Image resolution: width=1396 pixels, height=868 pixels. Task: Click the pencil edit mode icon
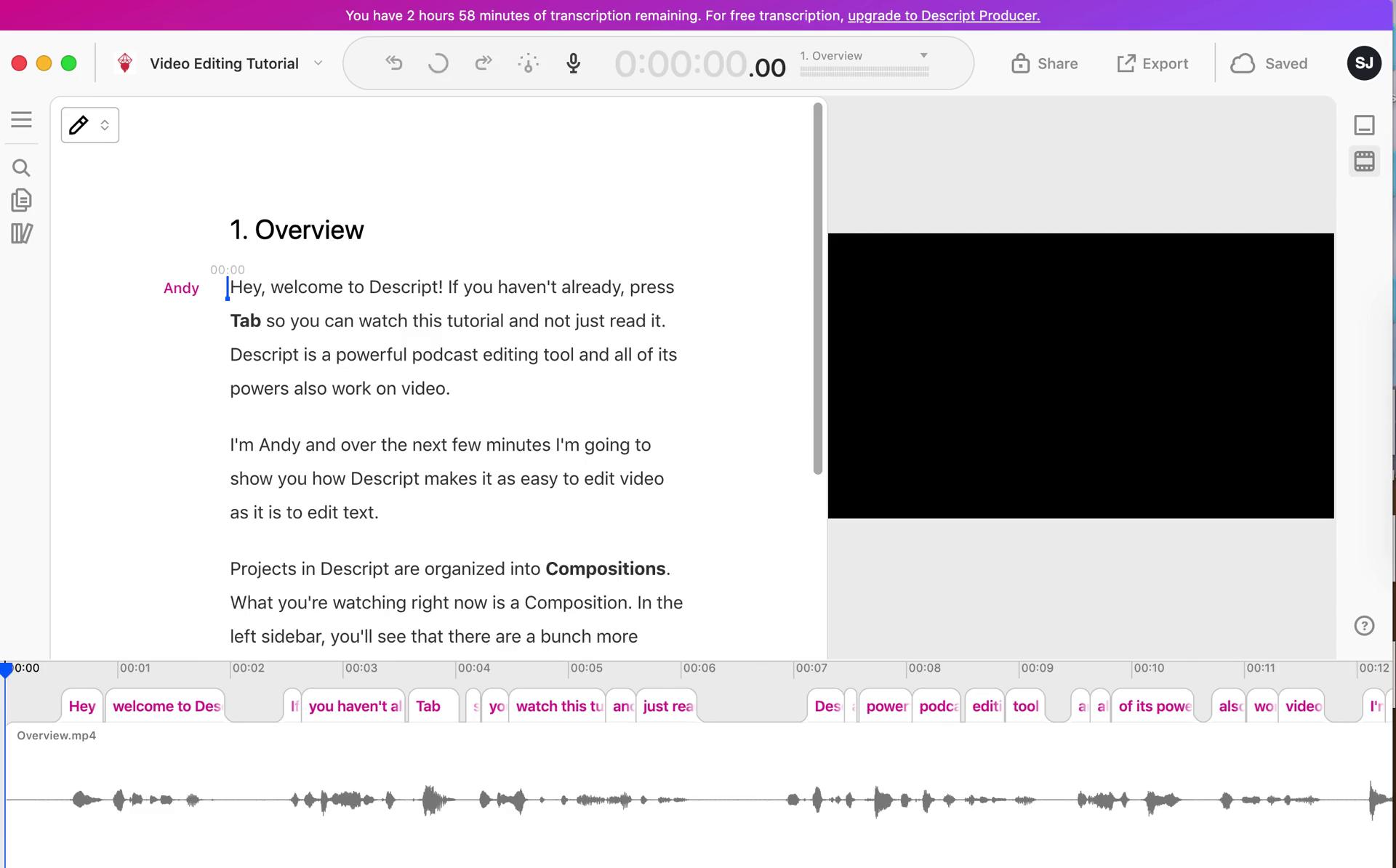click(x=79, y=125)
